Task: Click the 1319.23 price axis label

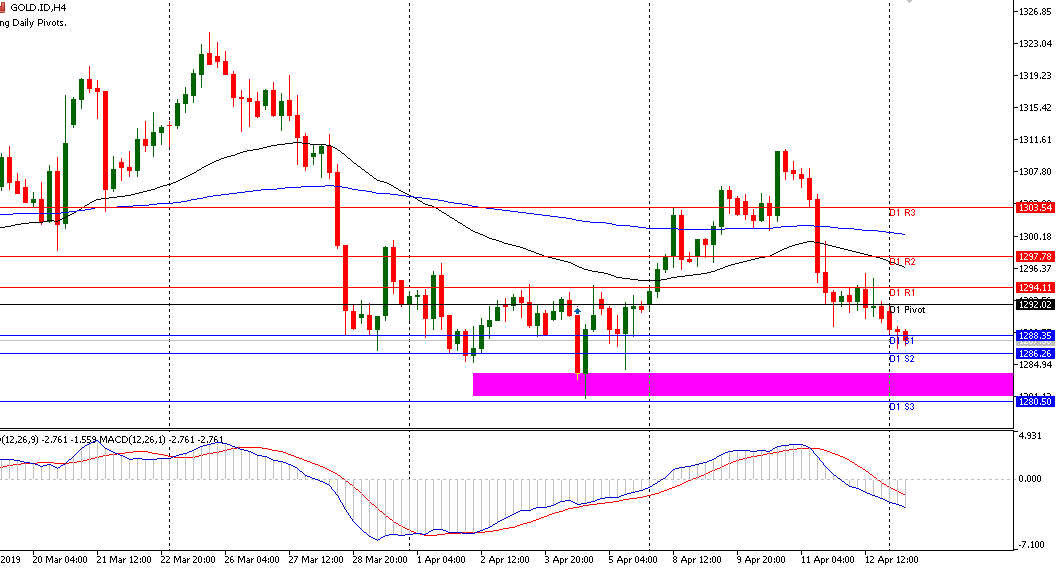Action: pos(1035,76)
